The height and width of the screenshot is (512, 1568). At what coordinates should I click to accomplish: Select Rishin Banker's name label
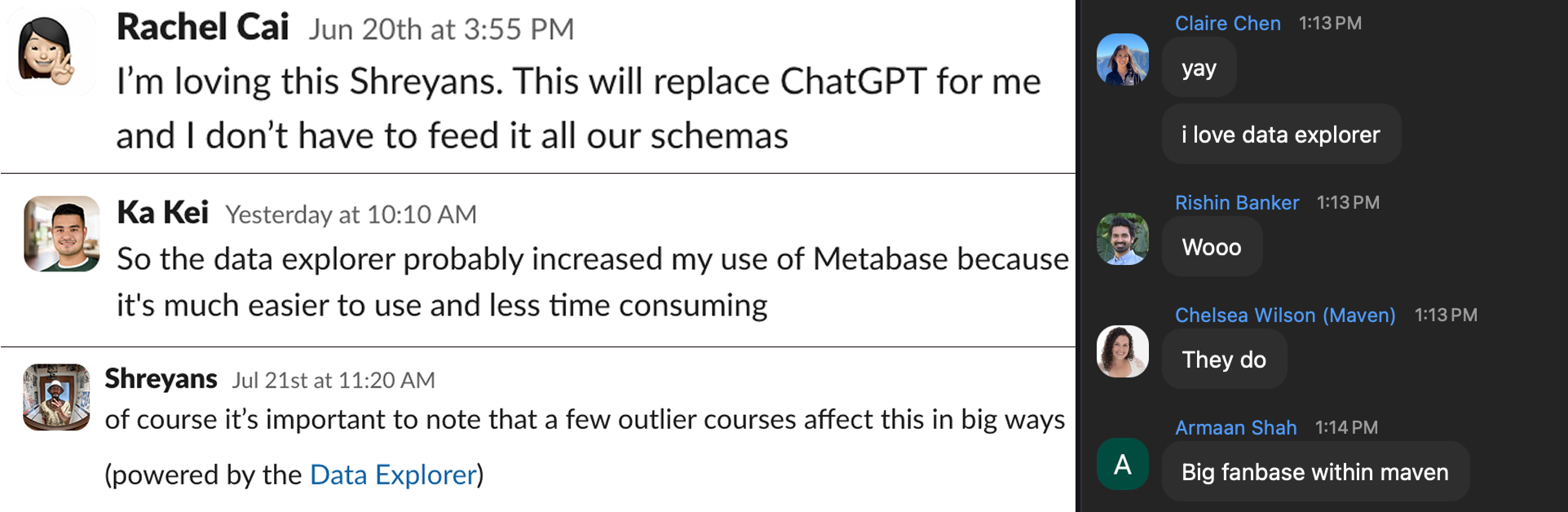click(x=1236, y=202)
